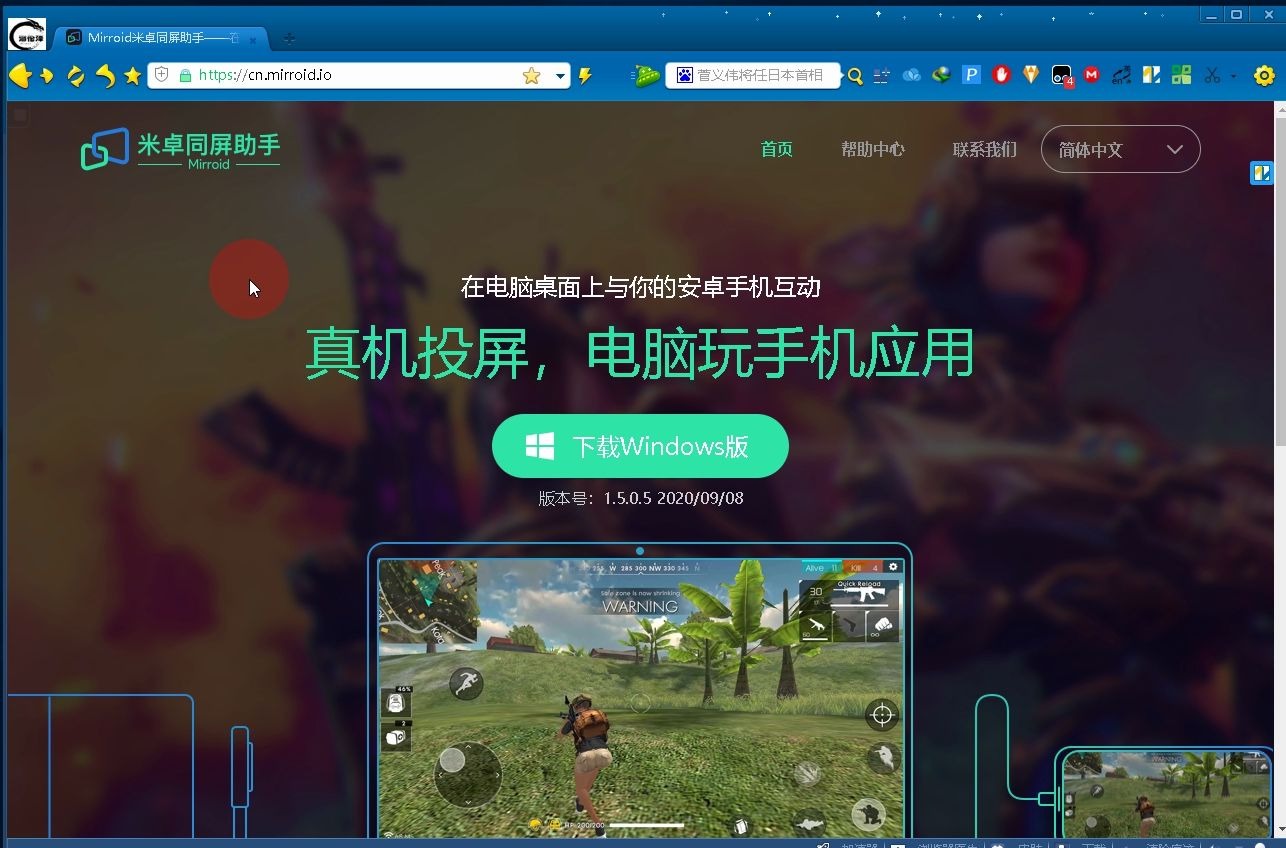Expand the address bar history dropdown arrow
This screenshot has height=848, width=1286.
pyautogui.click(x=561, y=76)
